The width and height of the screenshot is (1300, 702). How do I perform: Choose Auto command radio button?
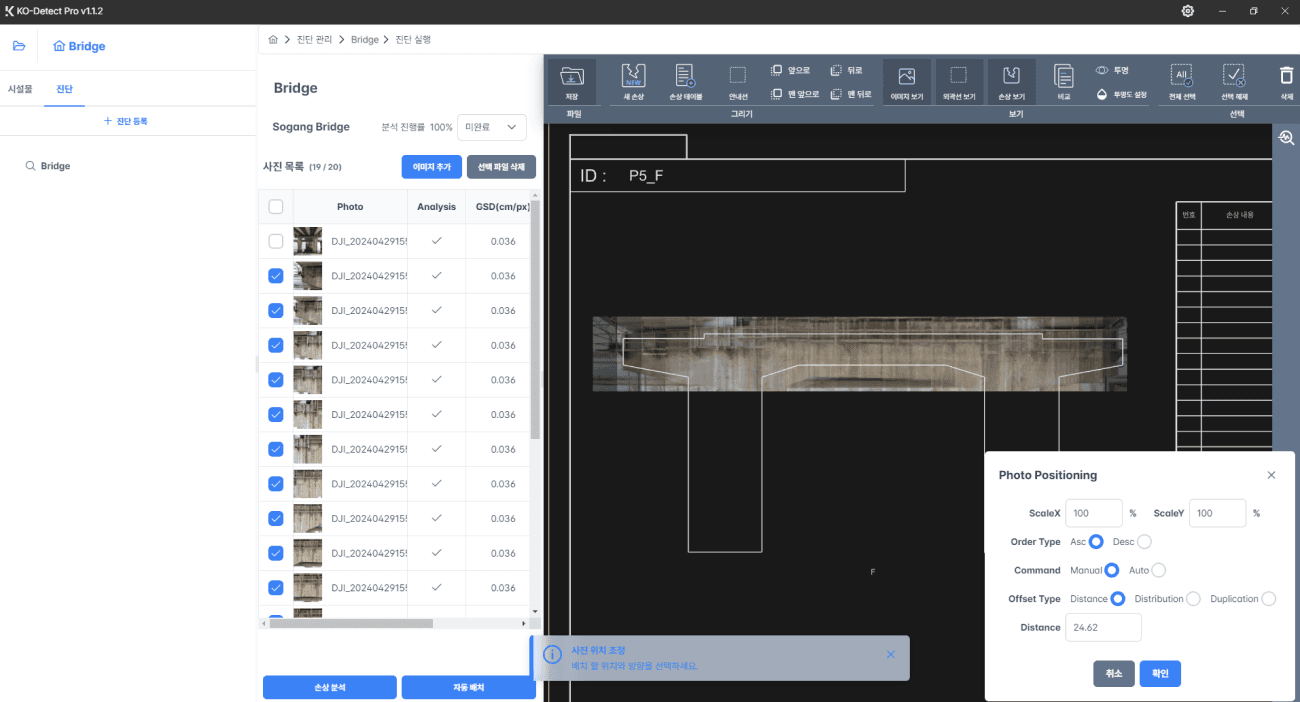point(1158,571)
